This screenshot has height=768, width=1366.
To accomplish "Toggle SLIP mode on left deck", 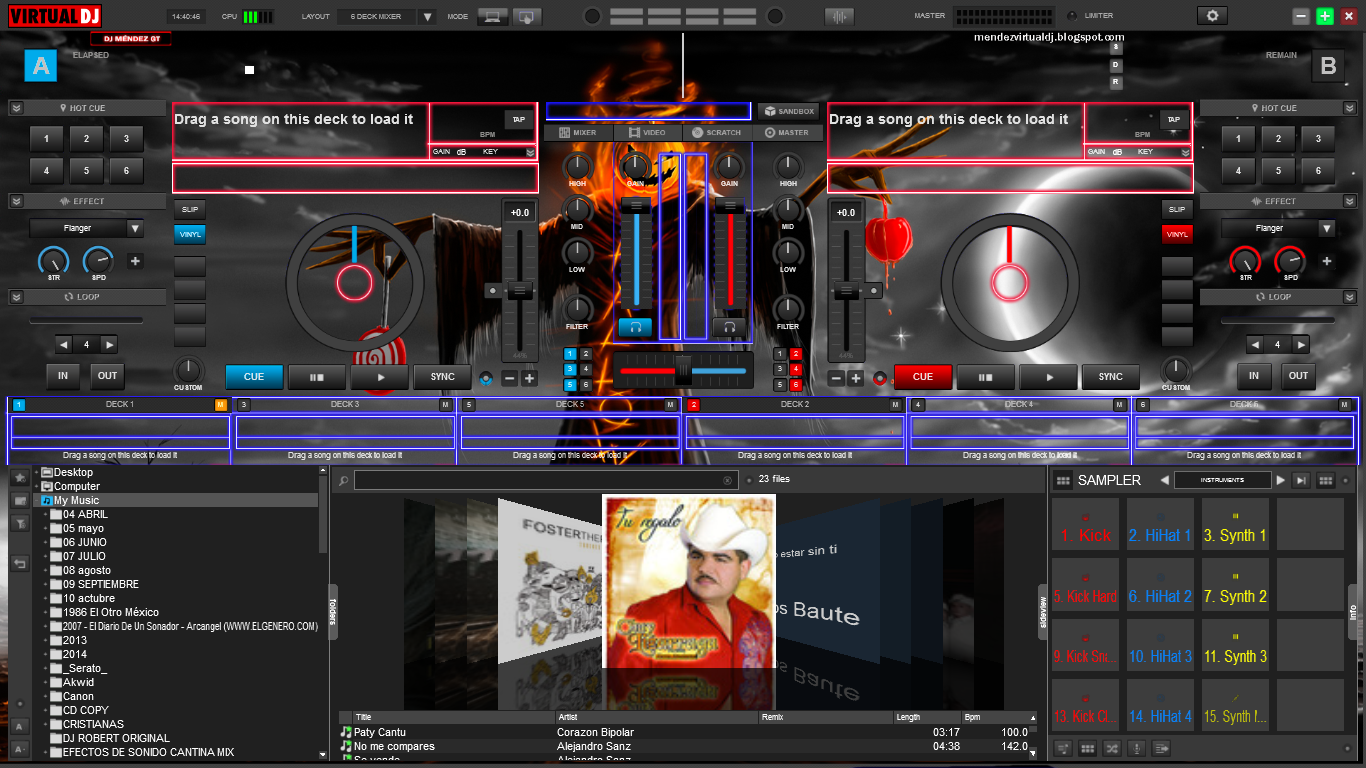I will pyautogui.click(x=190, y=209).
